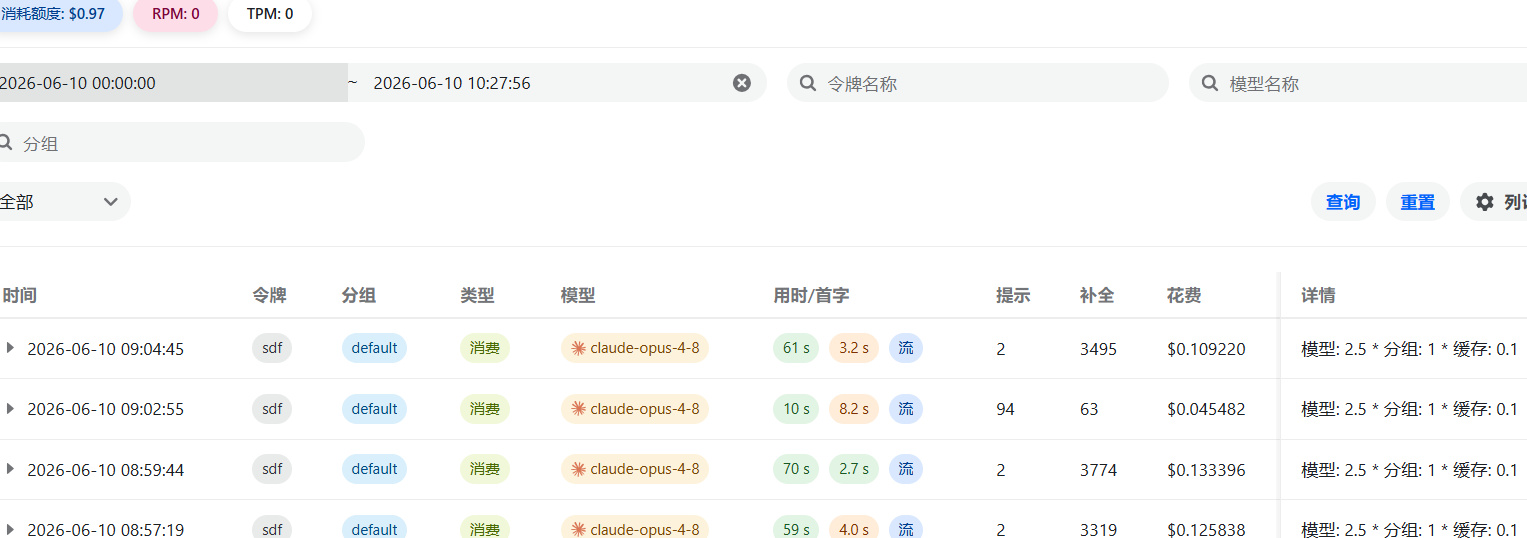
Task: Click the 消费 tag in the 09:02:55 row
Action: pyautogui.click(x=485, y=409)
